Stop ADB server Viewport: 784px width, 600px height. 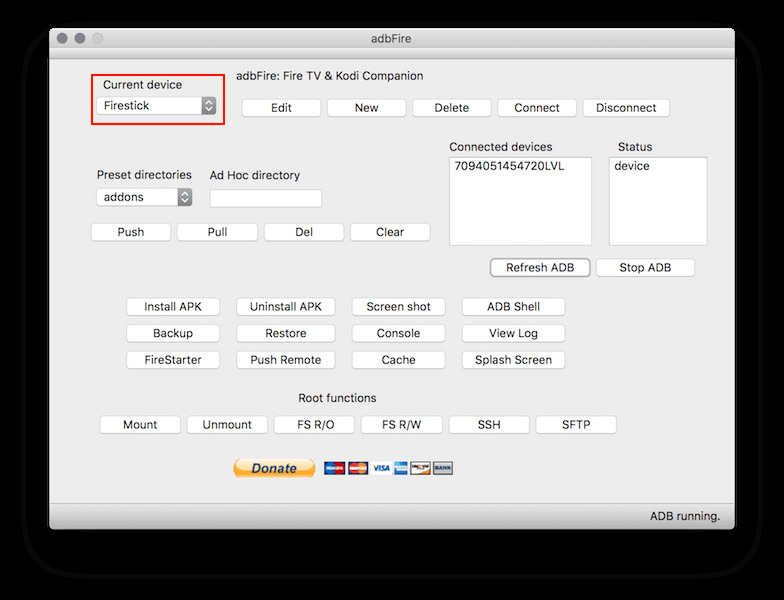(645, 268)
